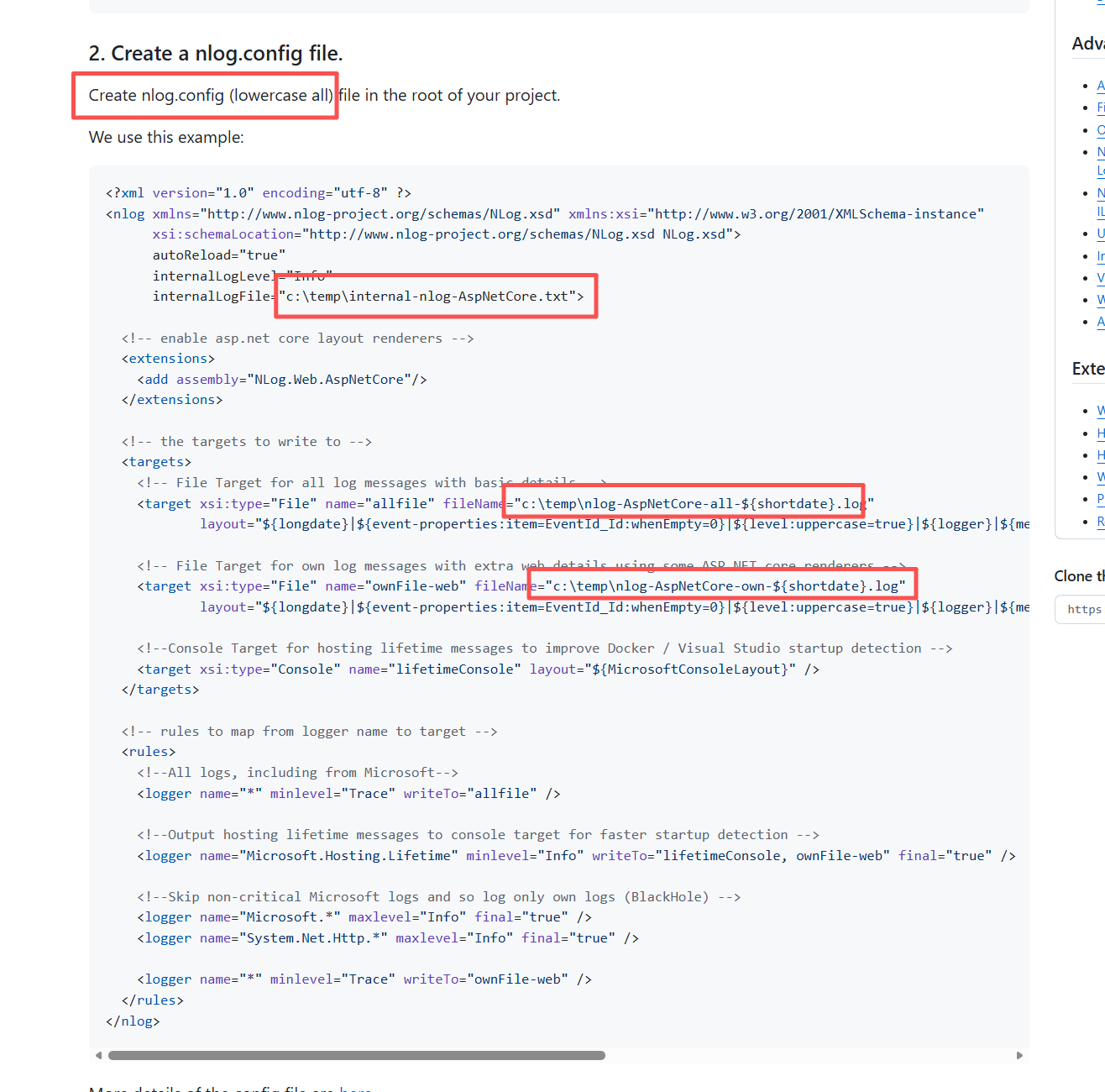Click the heading '2. Create a nlog.config file.'

216,54
